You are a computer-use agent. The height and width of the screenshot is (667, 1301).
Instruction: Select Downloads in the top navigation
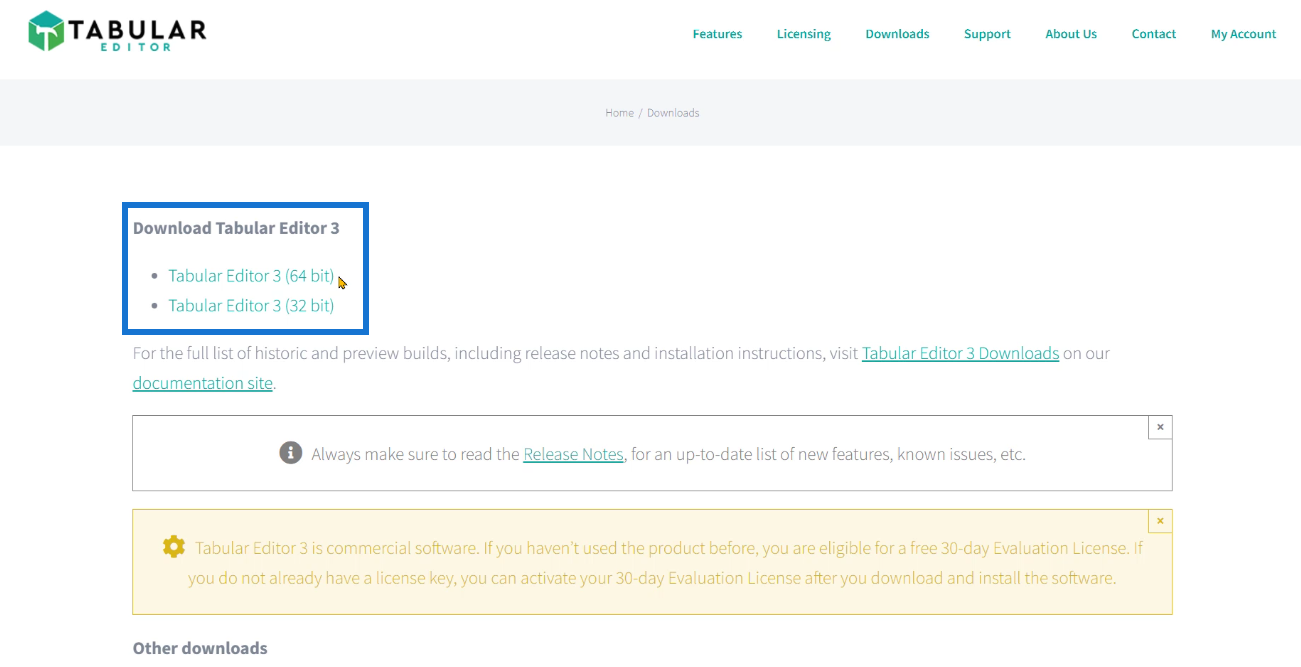coord(897,34)
